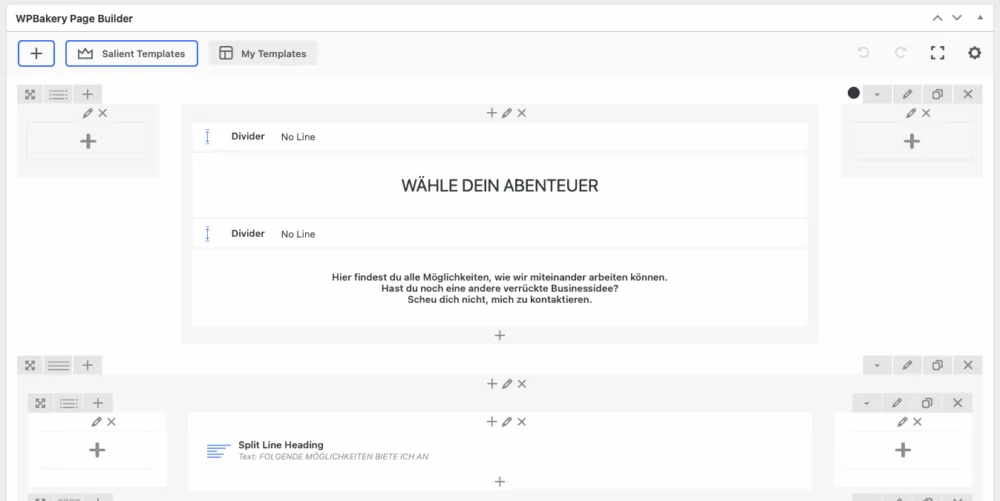Open page builder settings gear

[974, 53]
